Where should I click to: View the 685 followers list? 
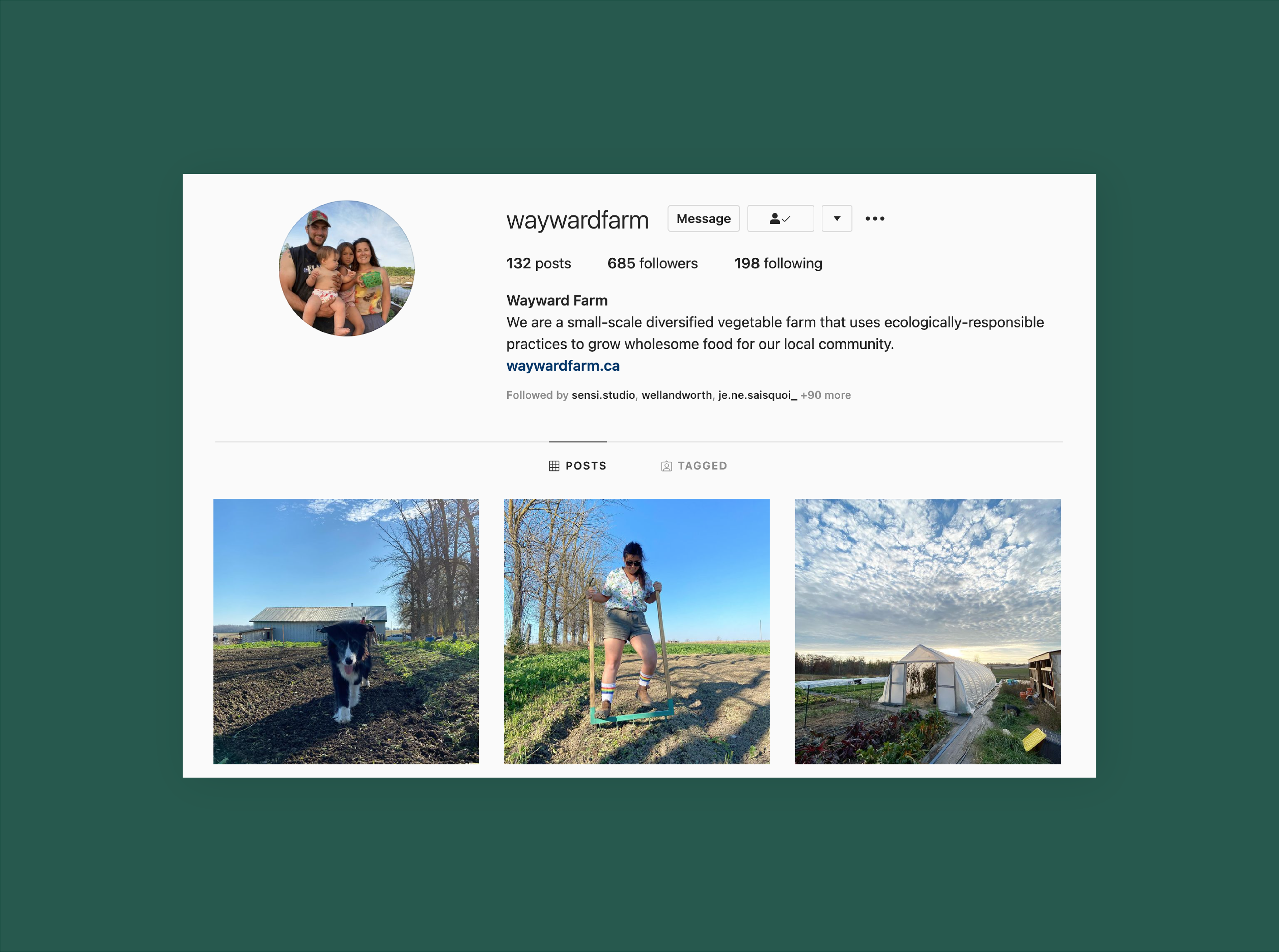(x=652, y=263)
